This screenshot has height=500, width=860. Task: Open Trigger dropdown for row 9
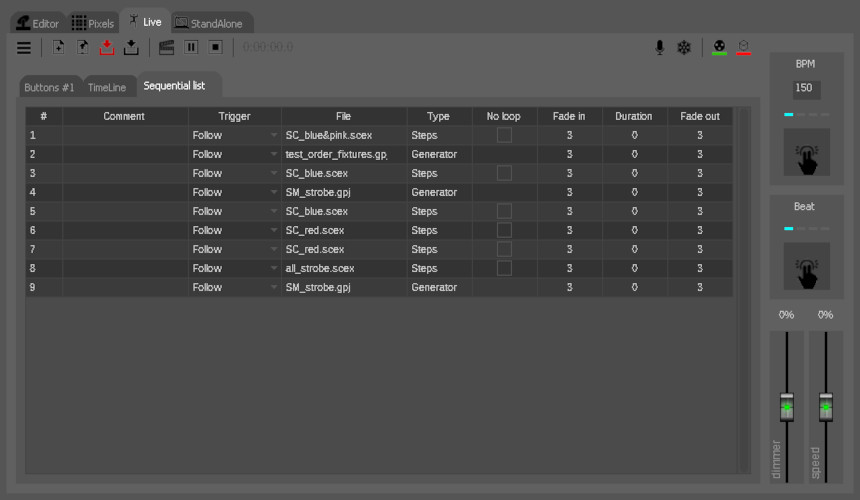click(273, 287)
